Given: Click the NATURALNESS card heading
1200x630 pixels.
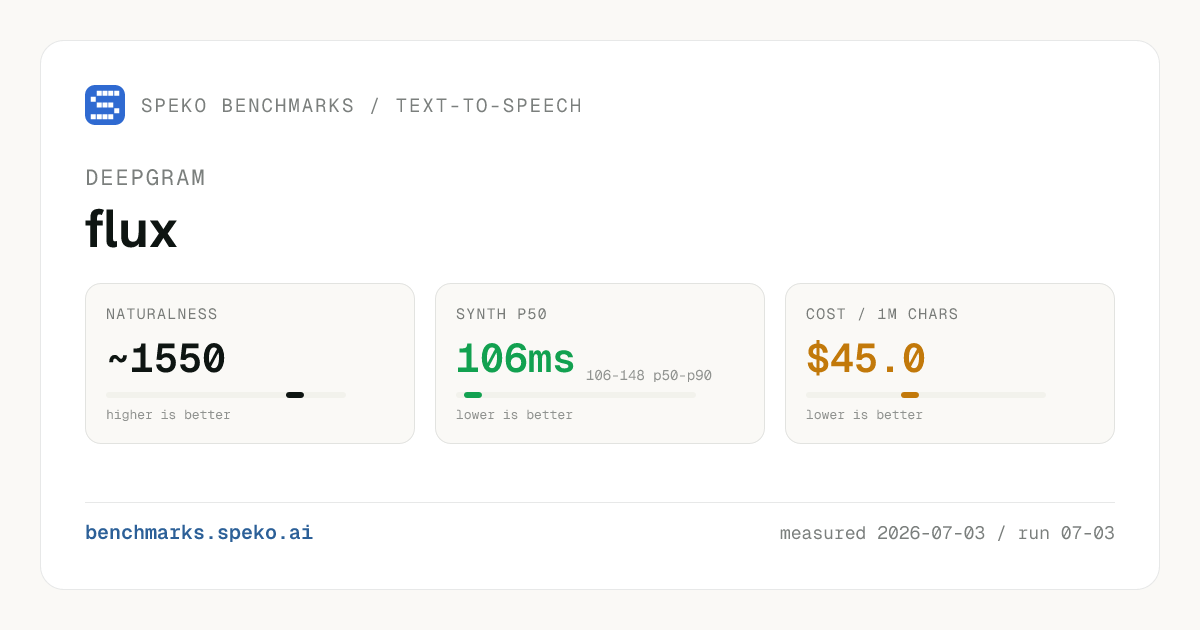Looking at the screenshot, I should coord(162,314).
